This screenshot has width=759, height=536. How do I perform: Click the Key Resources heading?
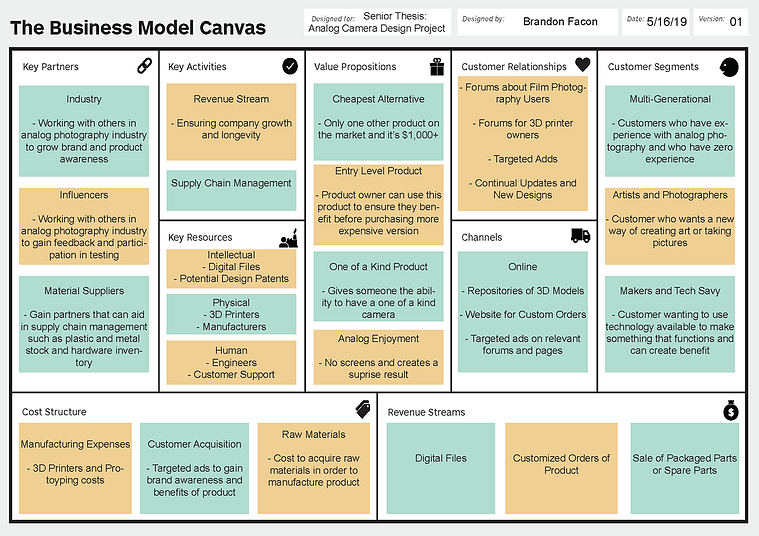tap(200, 237)
